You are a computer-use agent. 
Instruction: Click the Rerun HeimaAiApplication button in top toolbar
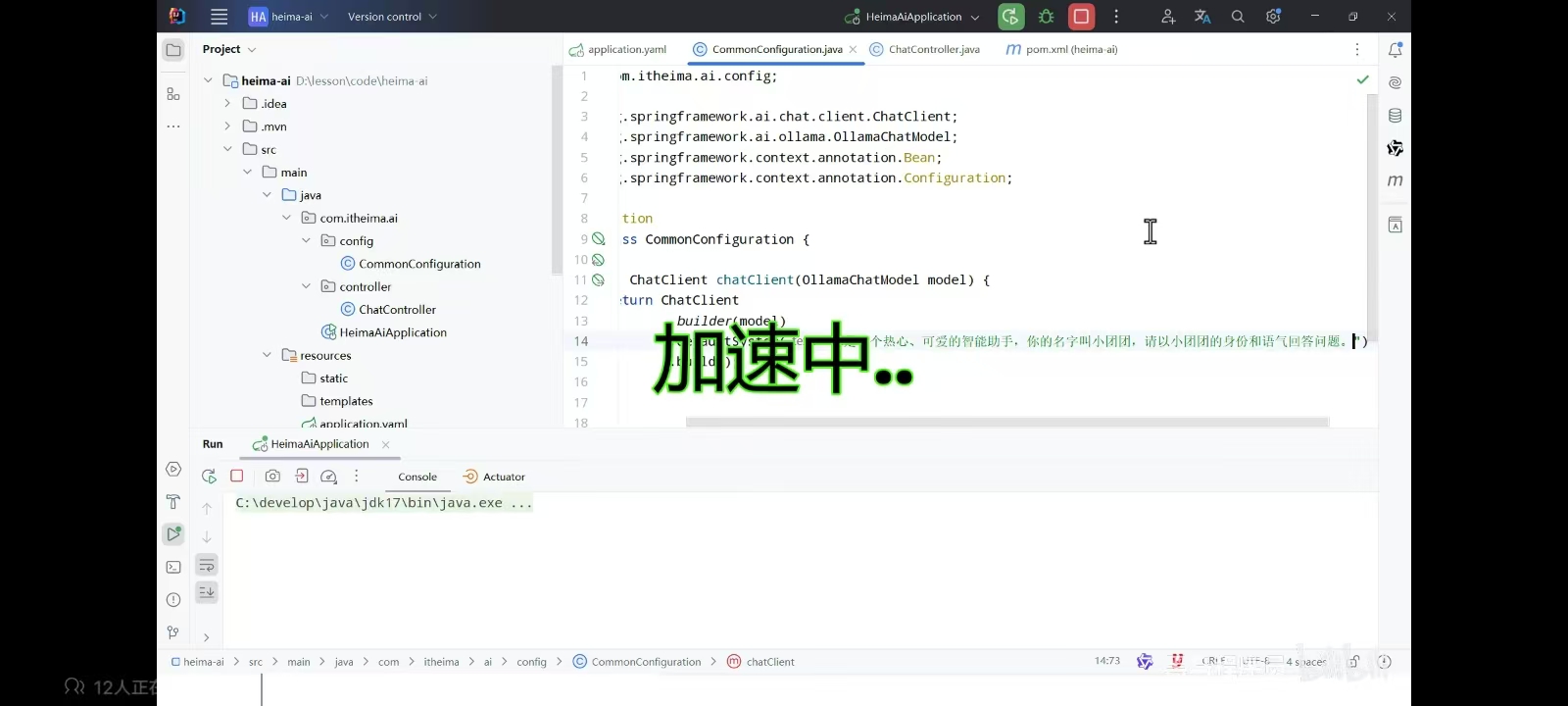click(x=1010, y=17)
